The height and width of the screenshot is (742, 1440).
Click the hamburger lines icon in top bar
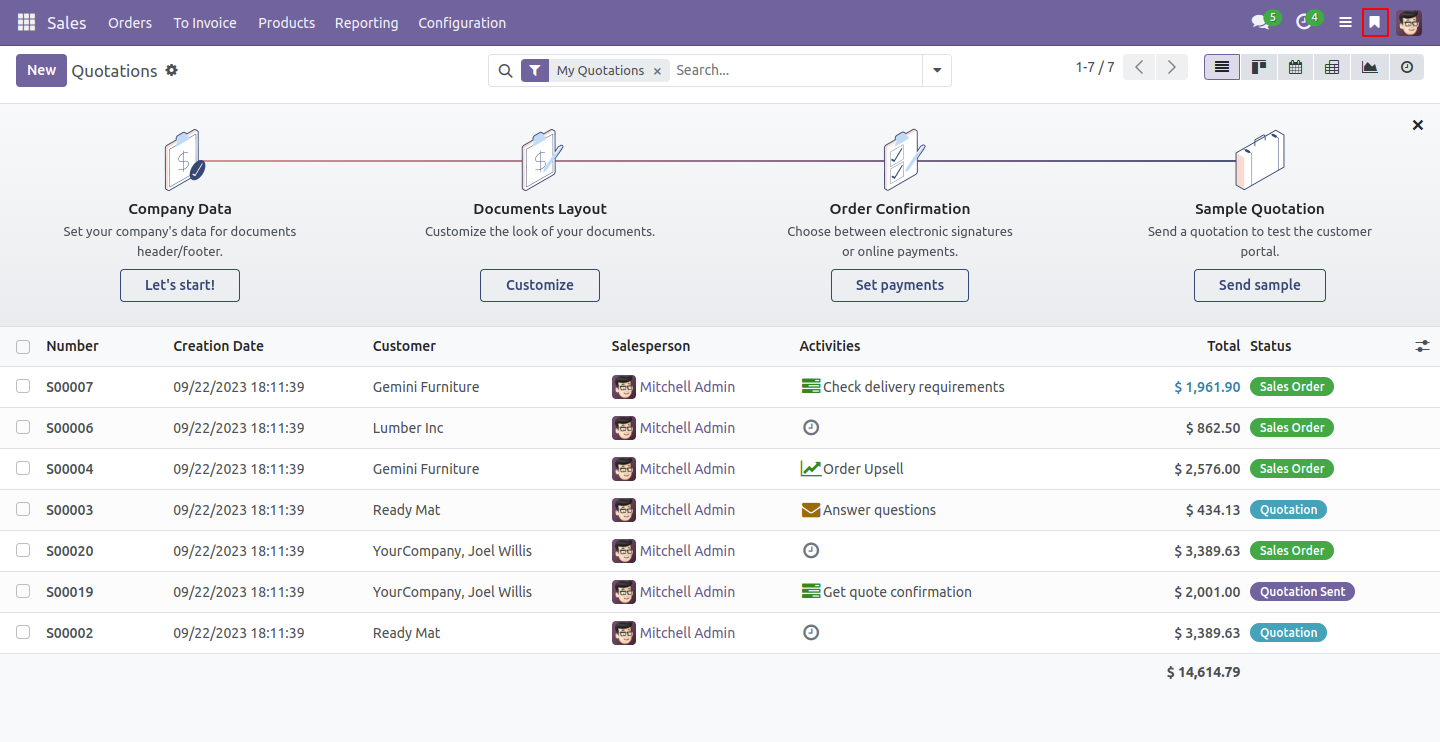(x=1346, y=22)
